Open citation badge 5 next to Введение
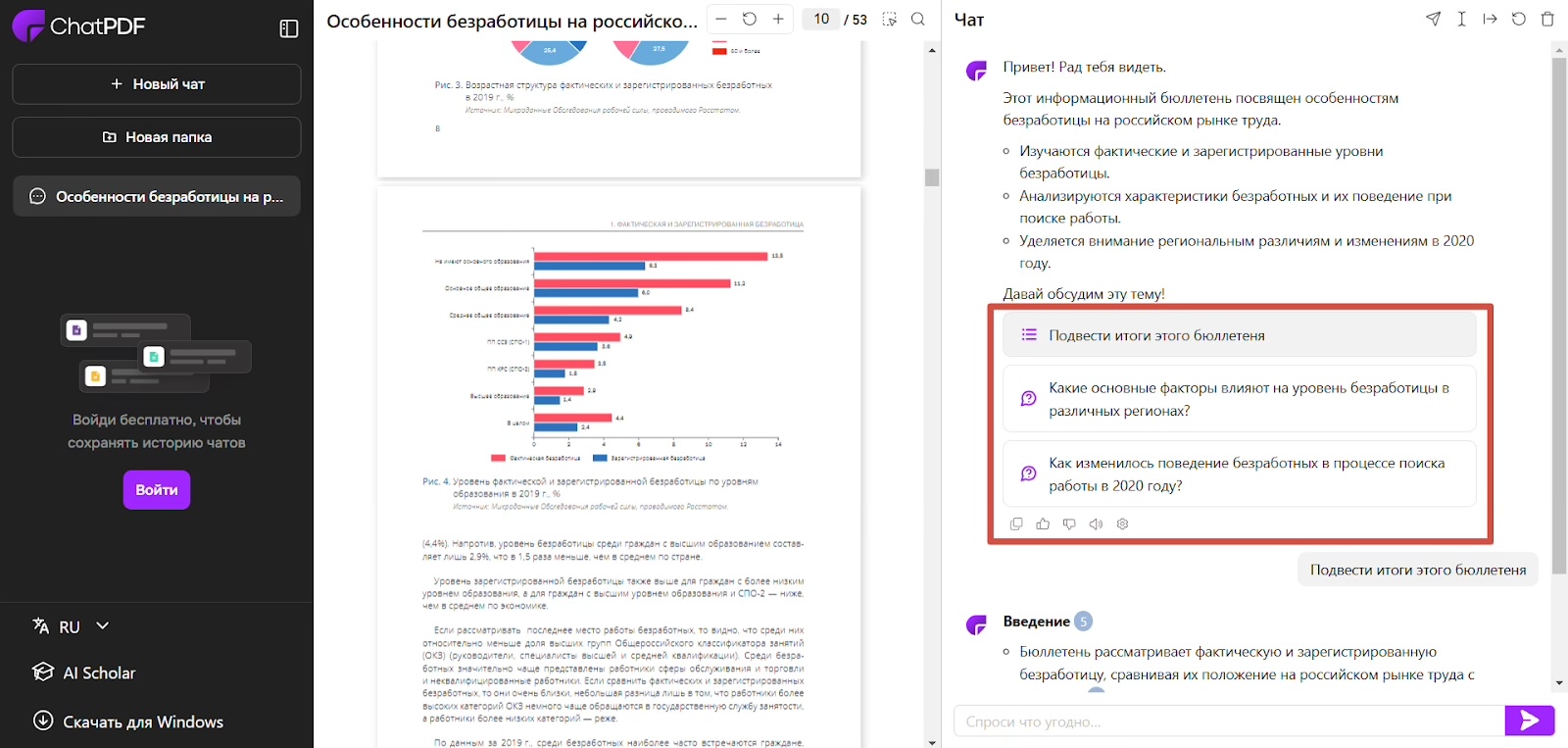The width and height of the screenshot is (1568, 748). (1083, 622)
